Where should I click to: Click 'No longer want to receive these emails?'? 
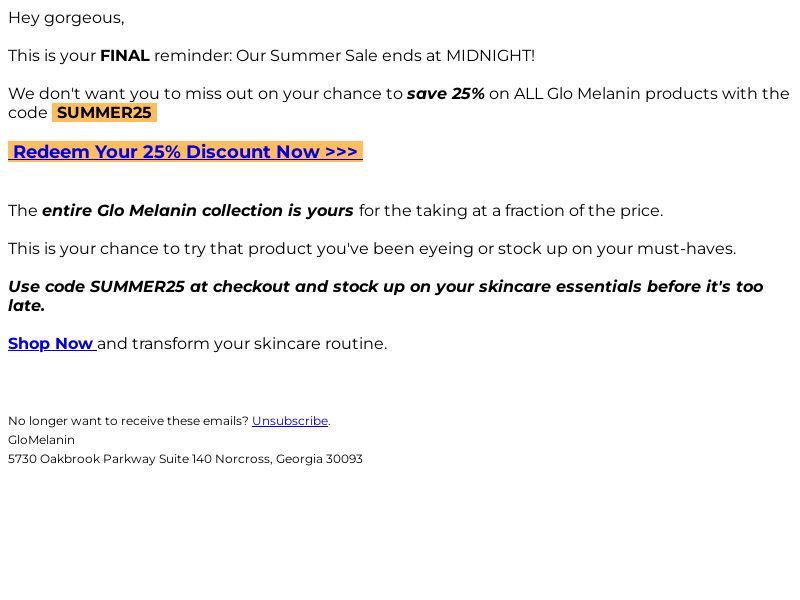(128, 421)
